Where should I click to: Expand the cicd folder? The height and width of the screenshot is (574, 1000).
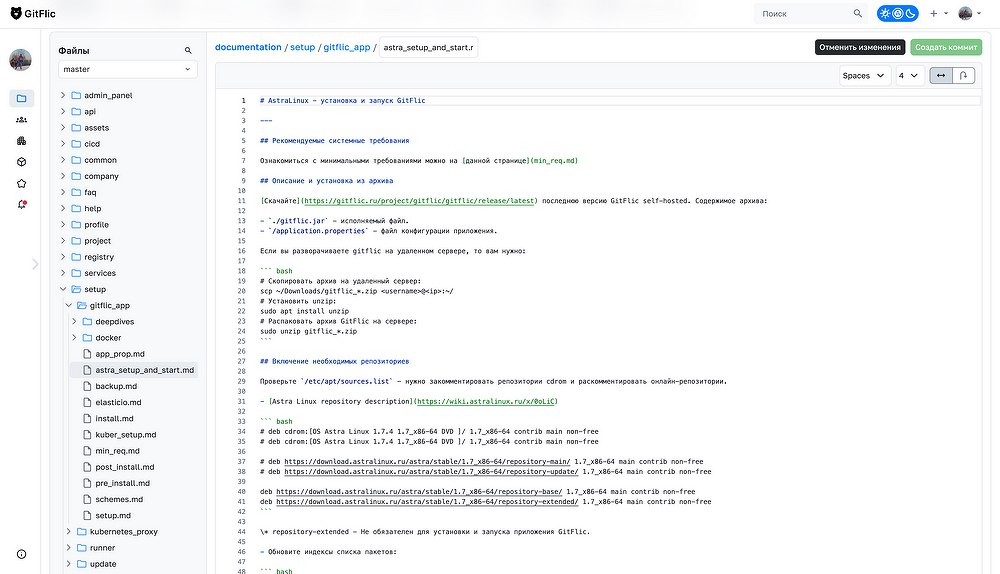click(x=62, y=144)
